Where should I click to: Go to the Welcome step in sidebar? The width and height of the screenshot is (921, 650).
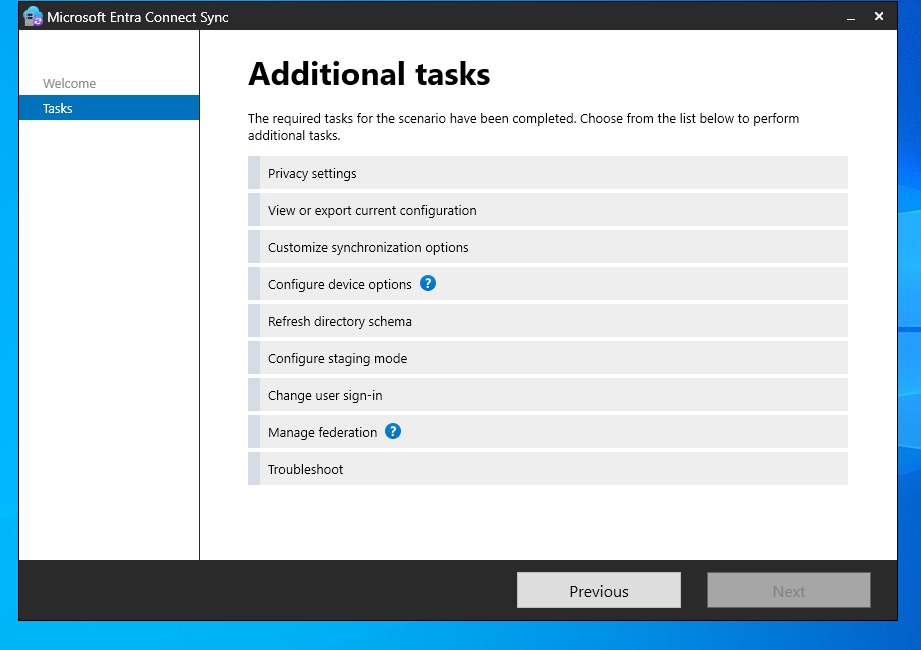tap(69, 83)
